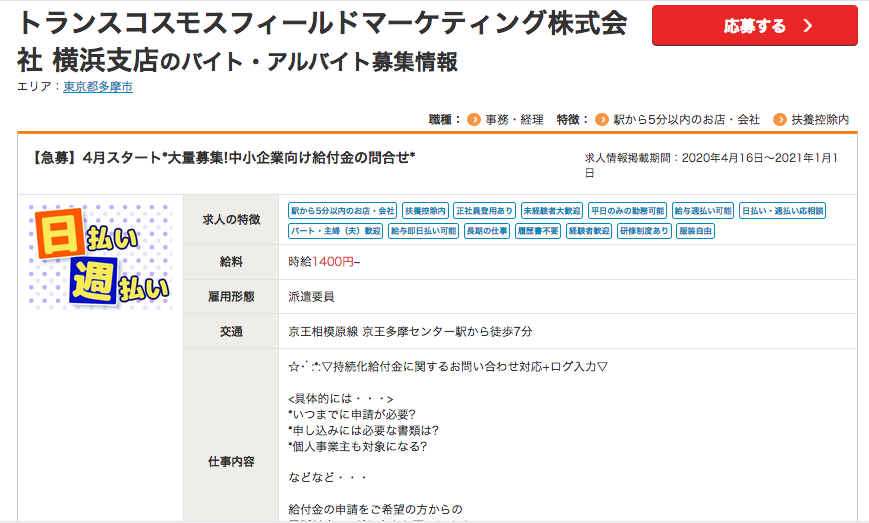The width and height of the screenshot is (869, 523).
Task: Select the 平日のみの勤務可能 tag
Action: pyautogui.click(x=627, y=211)
